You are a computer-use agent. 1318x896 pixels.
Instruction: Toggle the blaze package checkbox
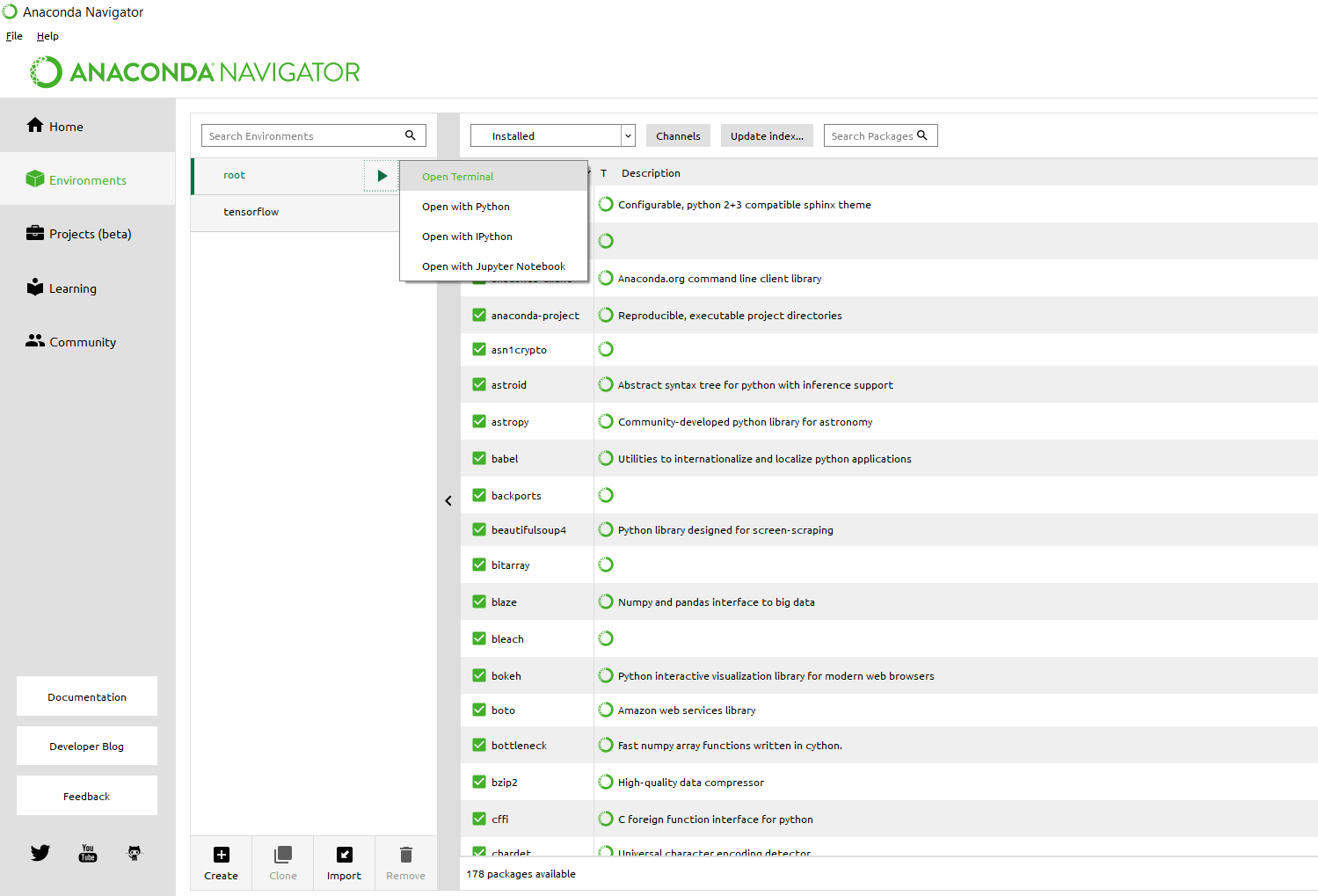[x=479, y=601]
